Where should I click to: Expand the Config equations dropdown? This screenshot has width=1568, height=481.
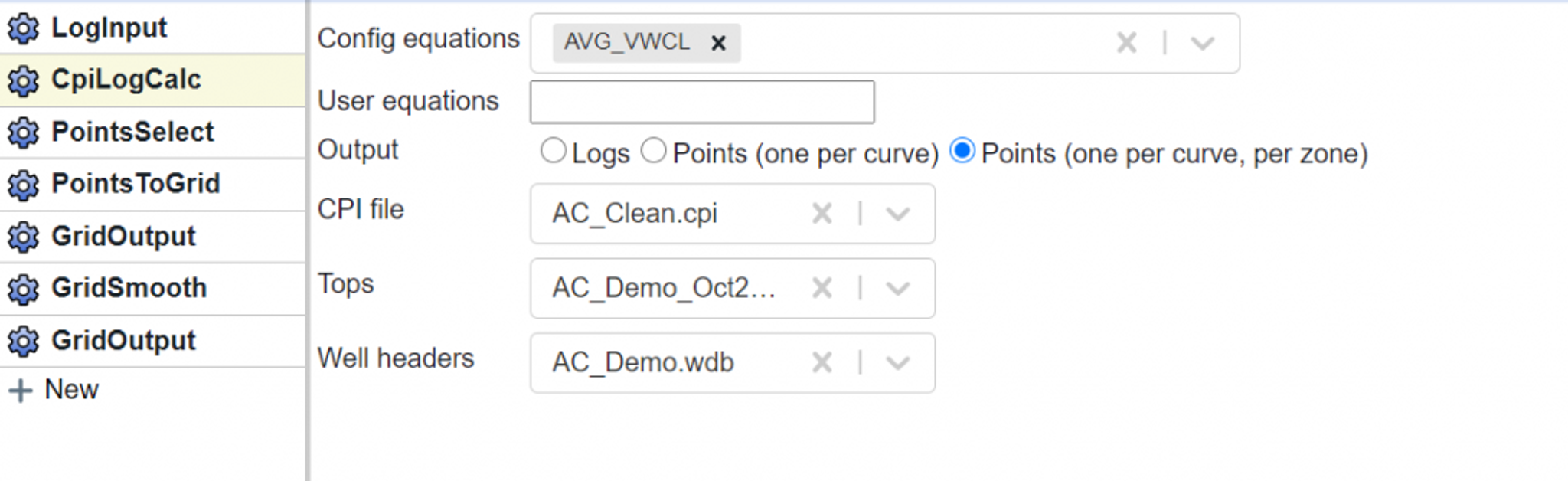(1202, 43)
